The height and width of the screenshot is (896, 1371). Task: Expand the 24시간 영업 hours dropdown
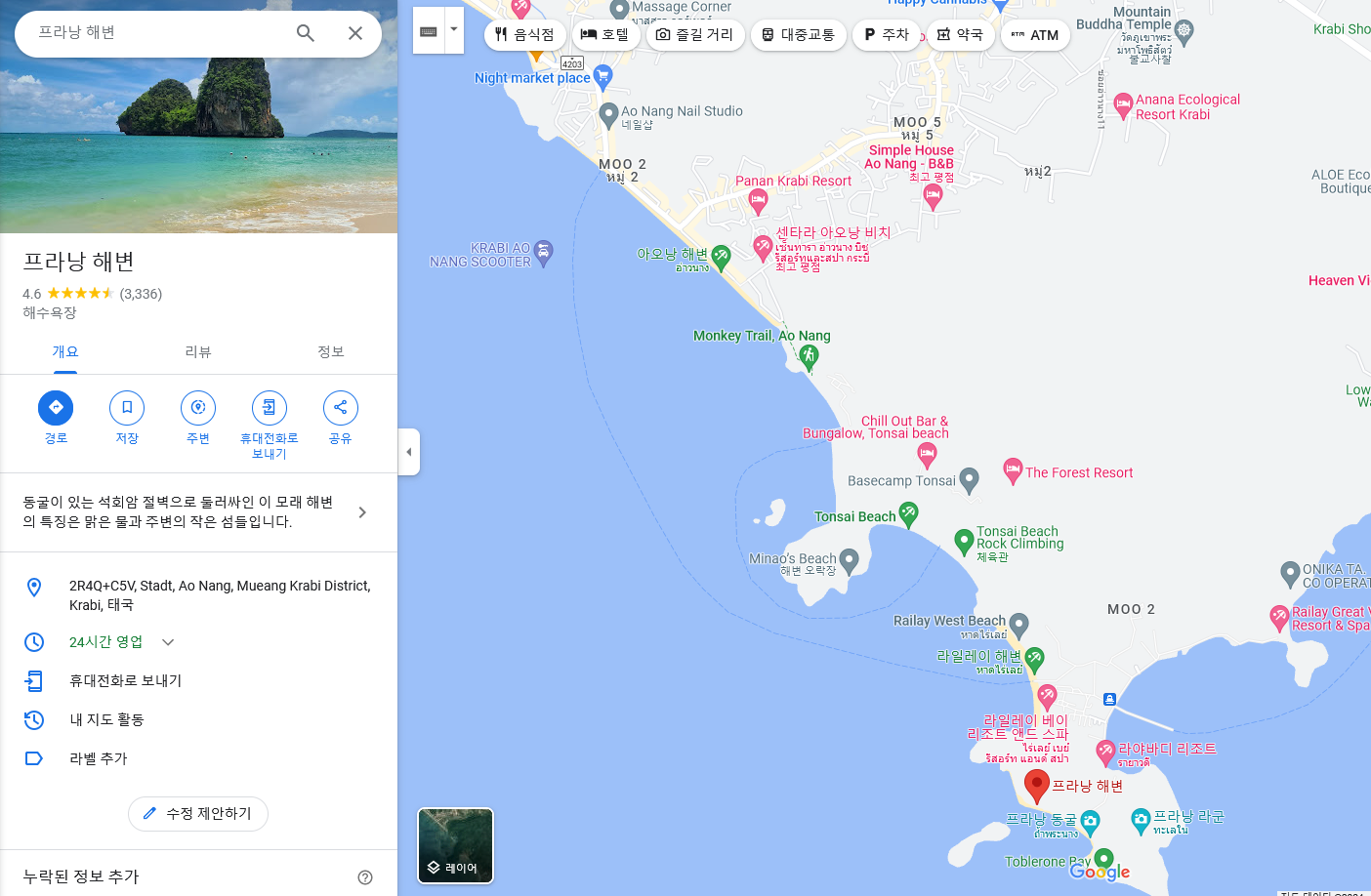coord(168,642)
